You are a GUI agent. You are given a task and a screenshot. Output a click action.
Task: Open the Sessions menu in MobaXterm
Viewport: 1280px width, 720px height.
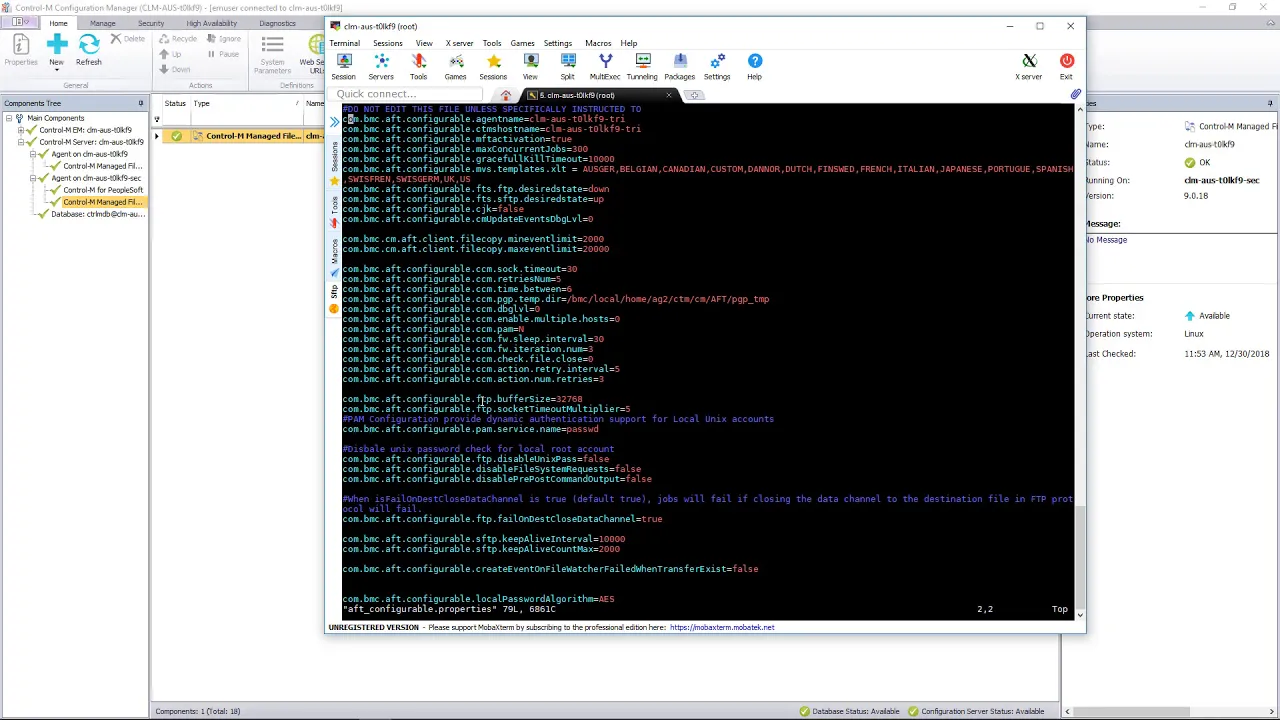pos(388,43)
